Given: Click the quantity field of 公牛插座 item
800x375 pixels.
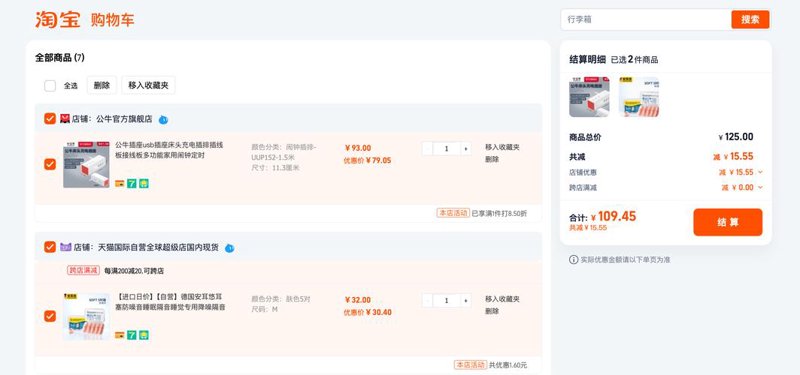Looking at the screenshot, I should pyautogui.click(x=446, y=148).
